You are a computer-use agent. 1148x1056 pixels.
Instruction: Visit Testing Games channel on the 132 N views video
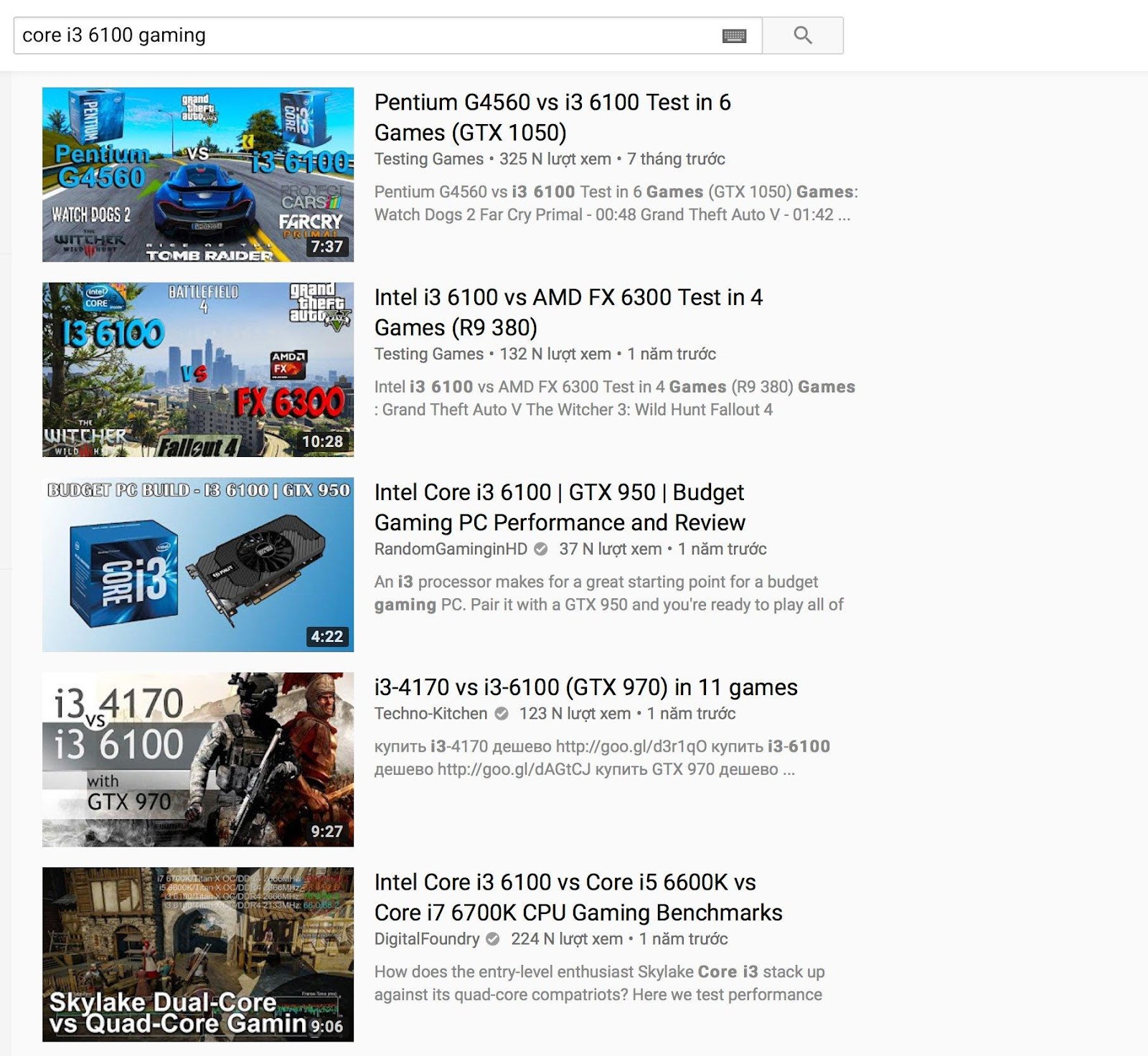[x=429, y=354]
